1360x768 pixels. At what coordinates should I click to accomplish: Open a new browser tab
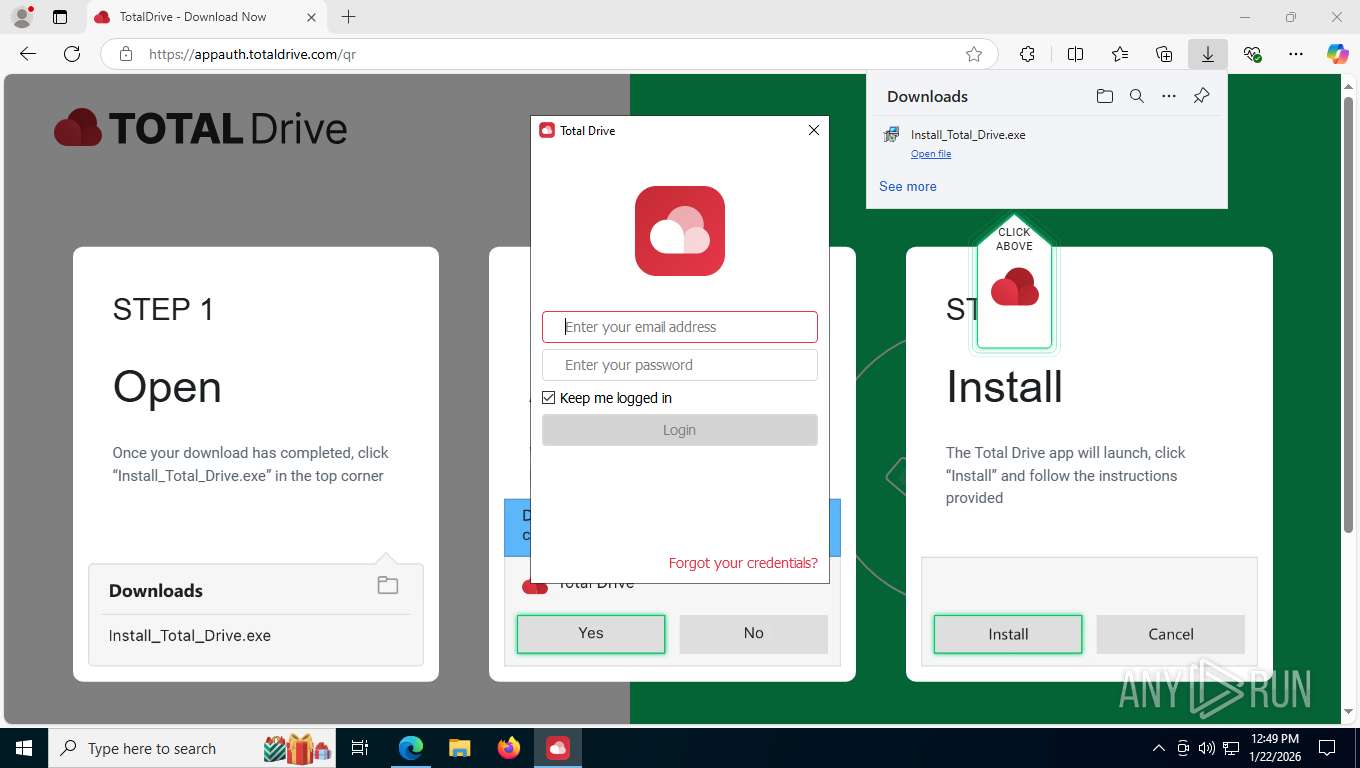click(348, 17)
